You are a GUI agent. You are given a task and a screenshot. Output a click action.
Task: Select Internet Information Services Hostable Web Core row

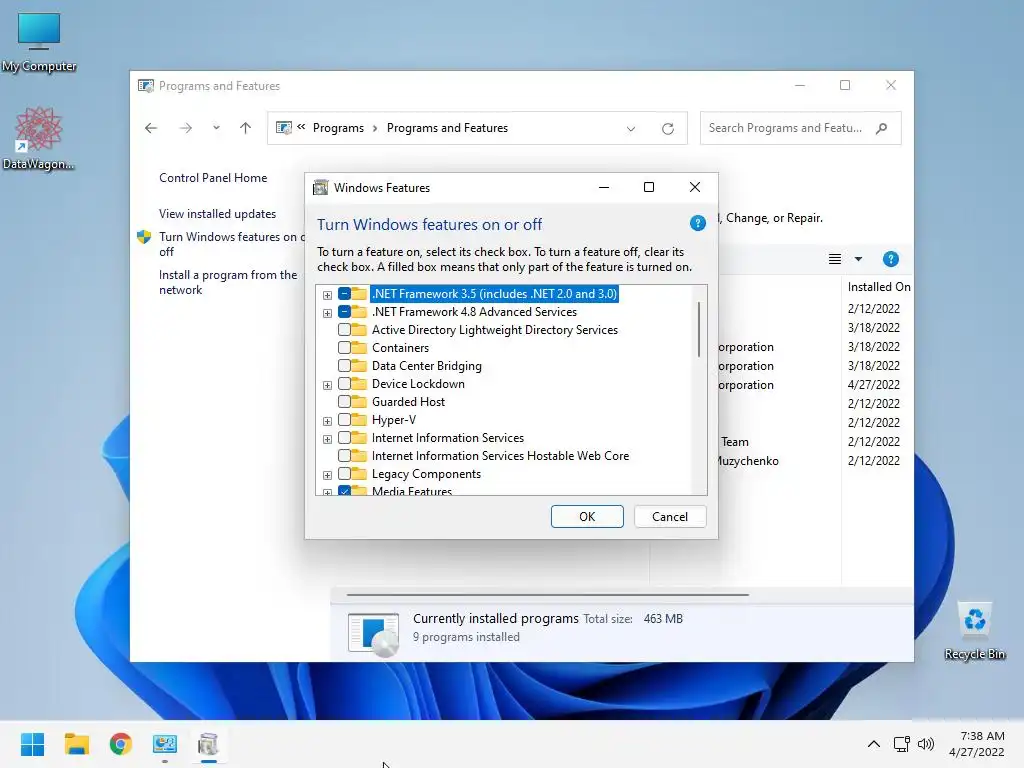point(500,456)
